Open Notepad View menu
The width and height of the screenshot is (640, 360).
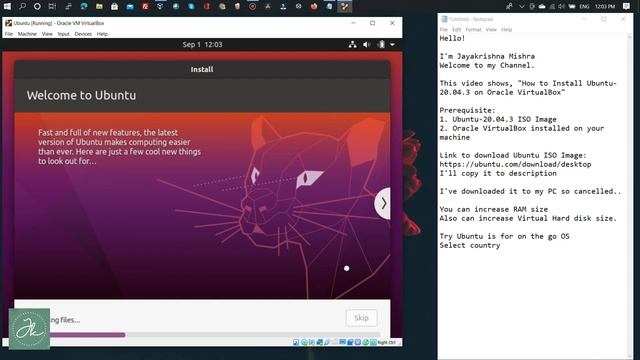coord(491,29)
